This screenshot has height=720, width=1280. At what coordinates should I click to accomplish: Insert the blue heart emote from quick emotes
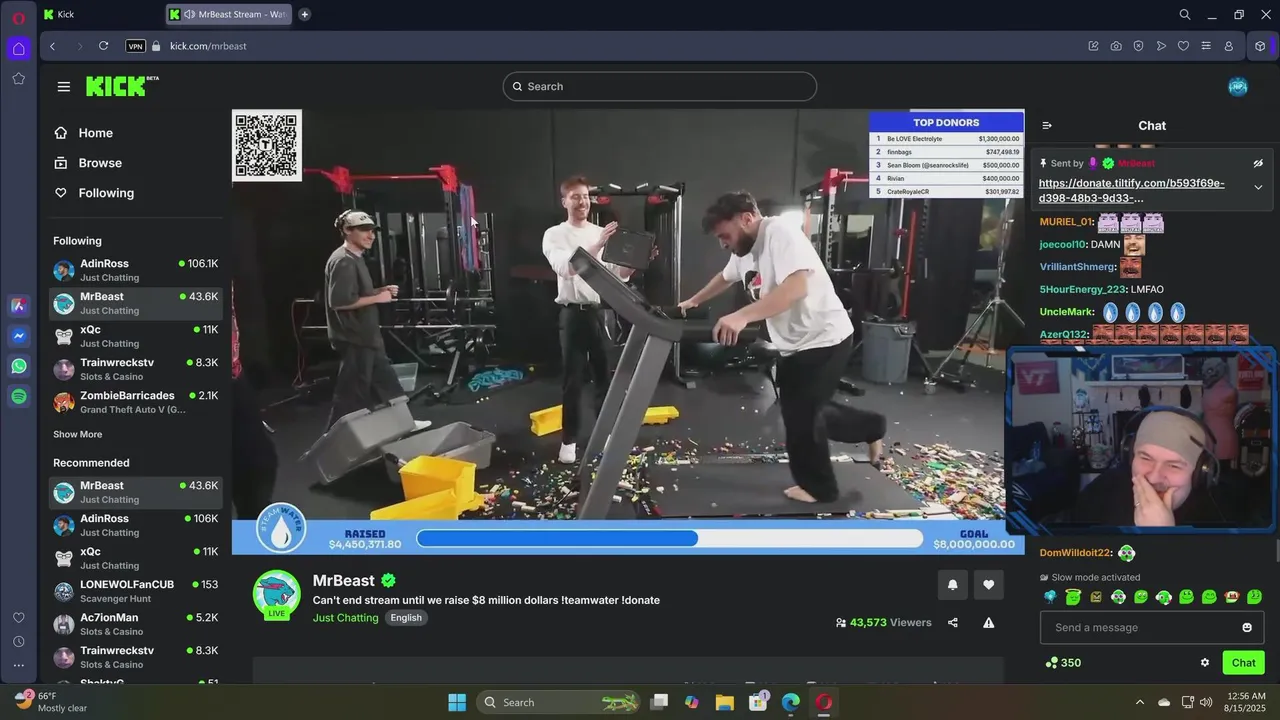point(1050,597)
